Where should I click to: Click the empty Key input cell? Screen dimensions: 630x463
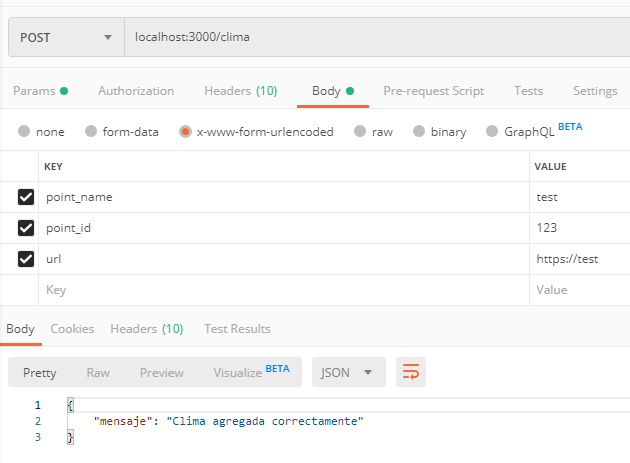click(x=280, y=290)
